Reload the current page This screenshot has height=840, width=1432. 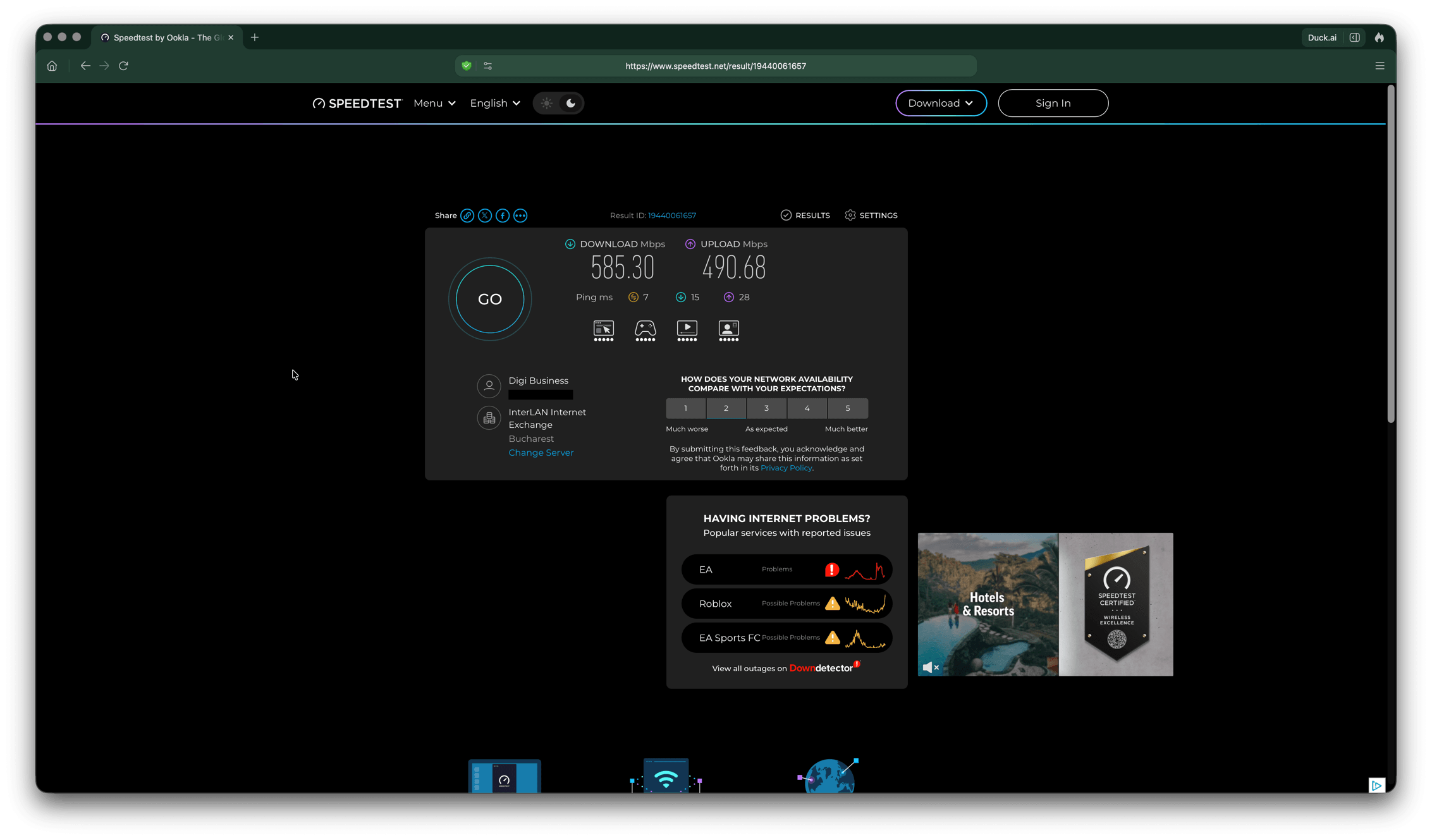(124, 66)
